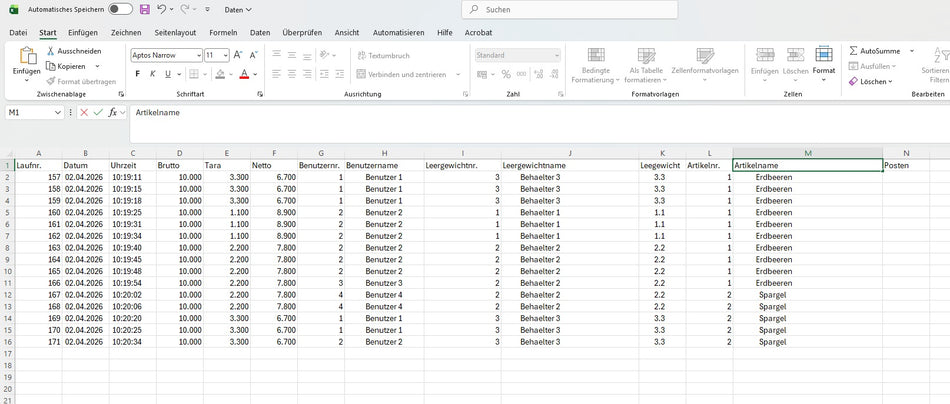
Task: Open the Seitenlayout ribbon tab
Action: click(x=175, y=32)
